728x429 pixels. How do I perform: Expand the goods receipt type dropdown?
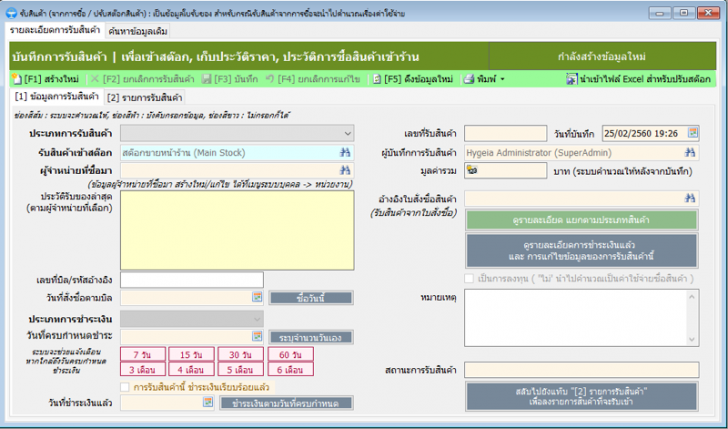[x=347, y=133]
